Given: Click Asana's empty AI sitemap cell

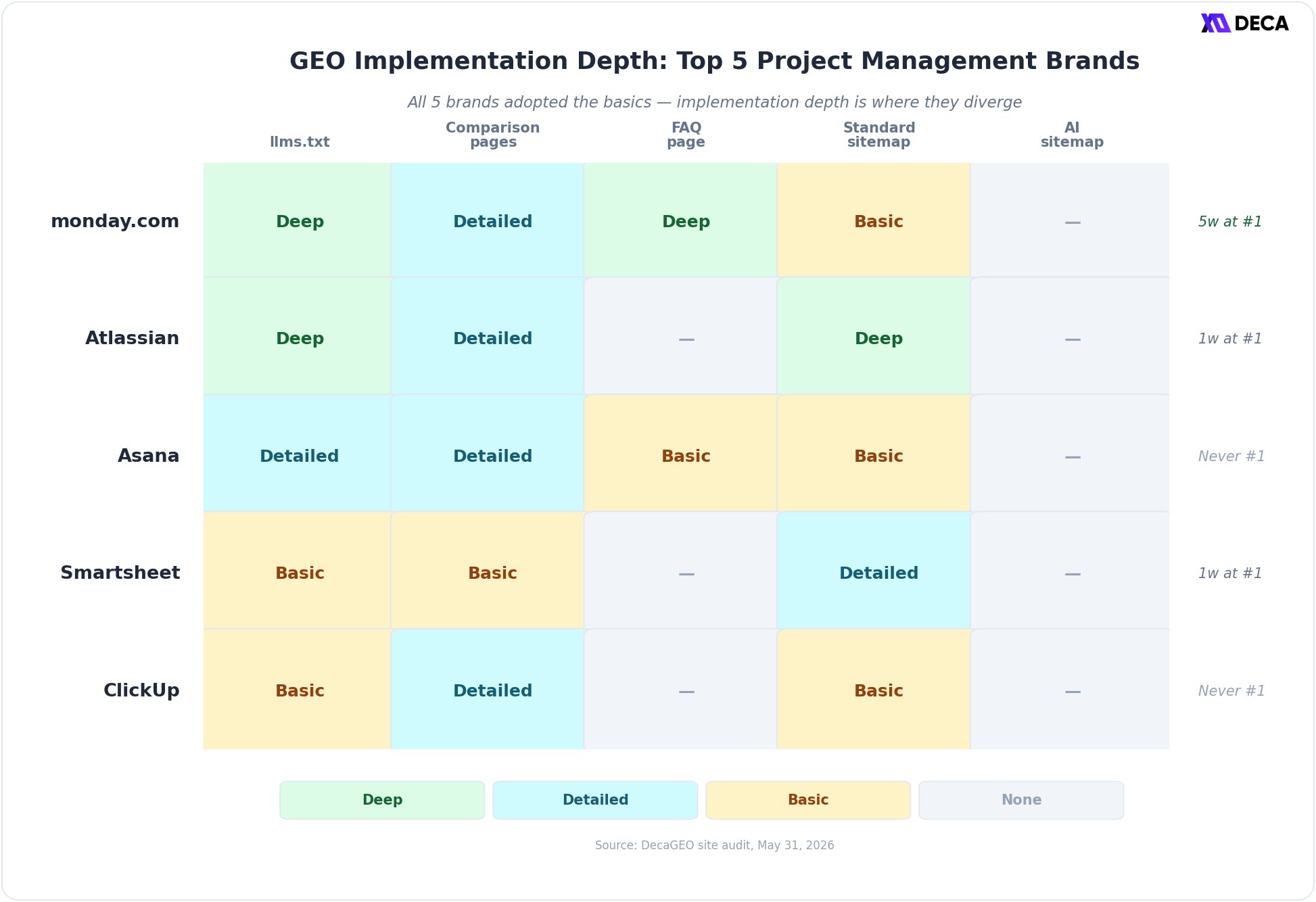Looking at the screenshot, I should pyautogui.click(x=1070, y=454).
